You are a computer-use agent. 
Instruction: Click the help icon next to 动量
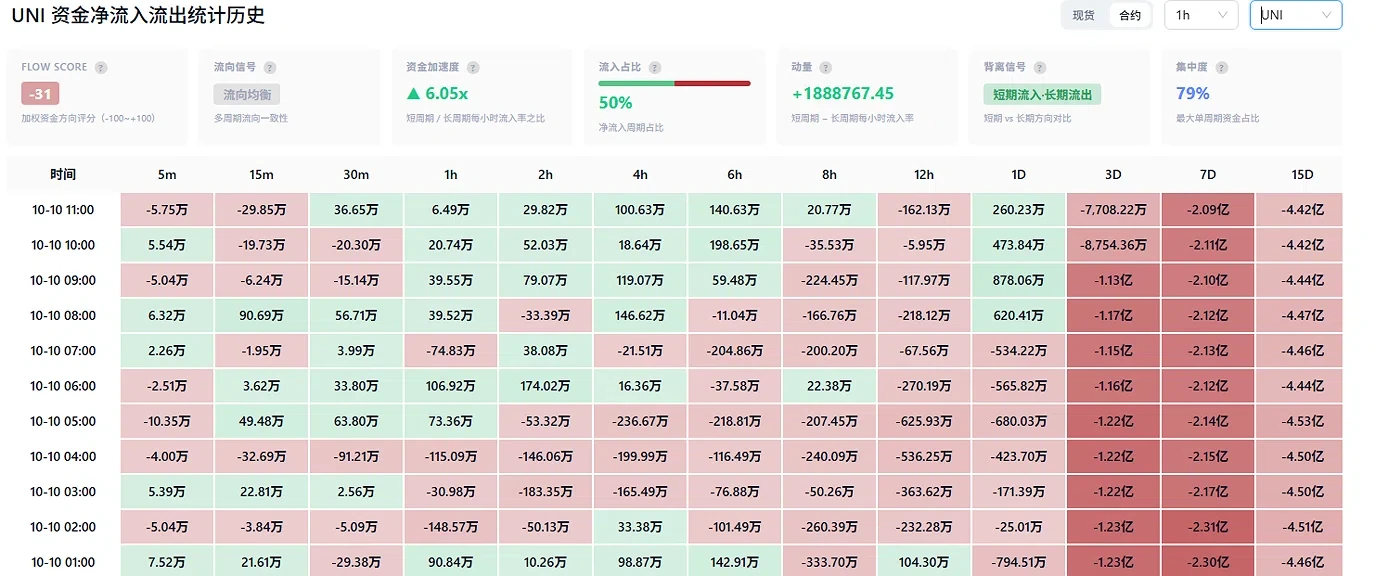point(826,67)
